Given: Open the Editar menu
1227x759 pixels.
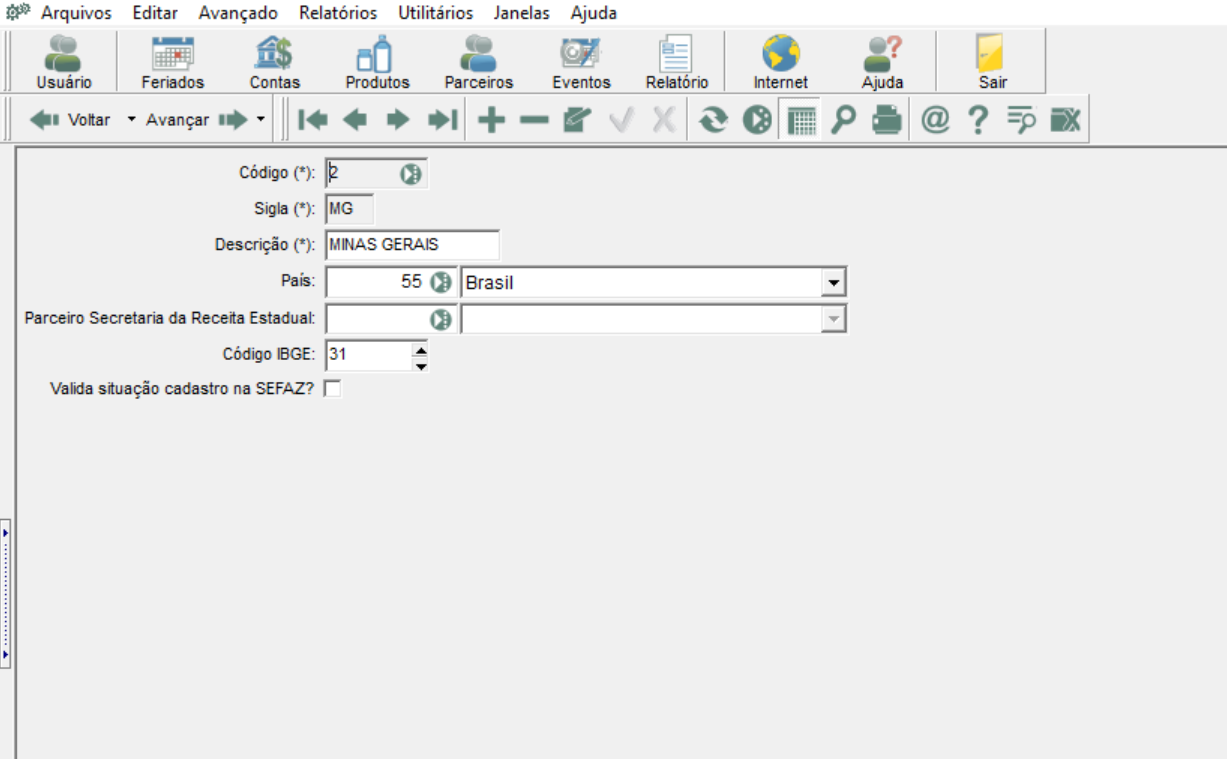Looking at the screenshot, I should tap(155, 13).
